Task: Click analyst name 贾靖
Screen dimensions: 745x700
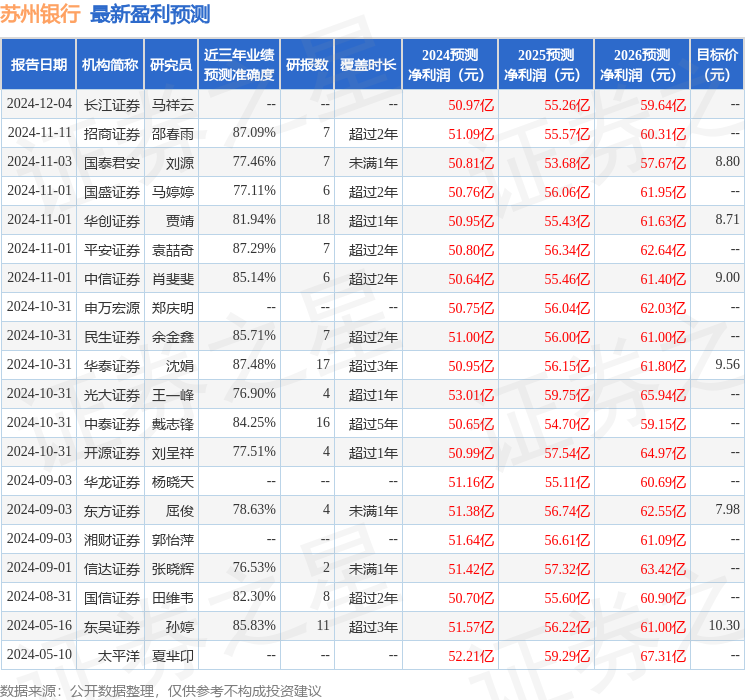Action: (x=180, y=221)
